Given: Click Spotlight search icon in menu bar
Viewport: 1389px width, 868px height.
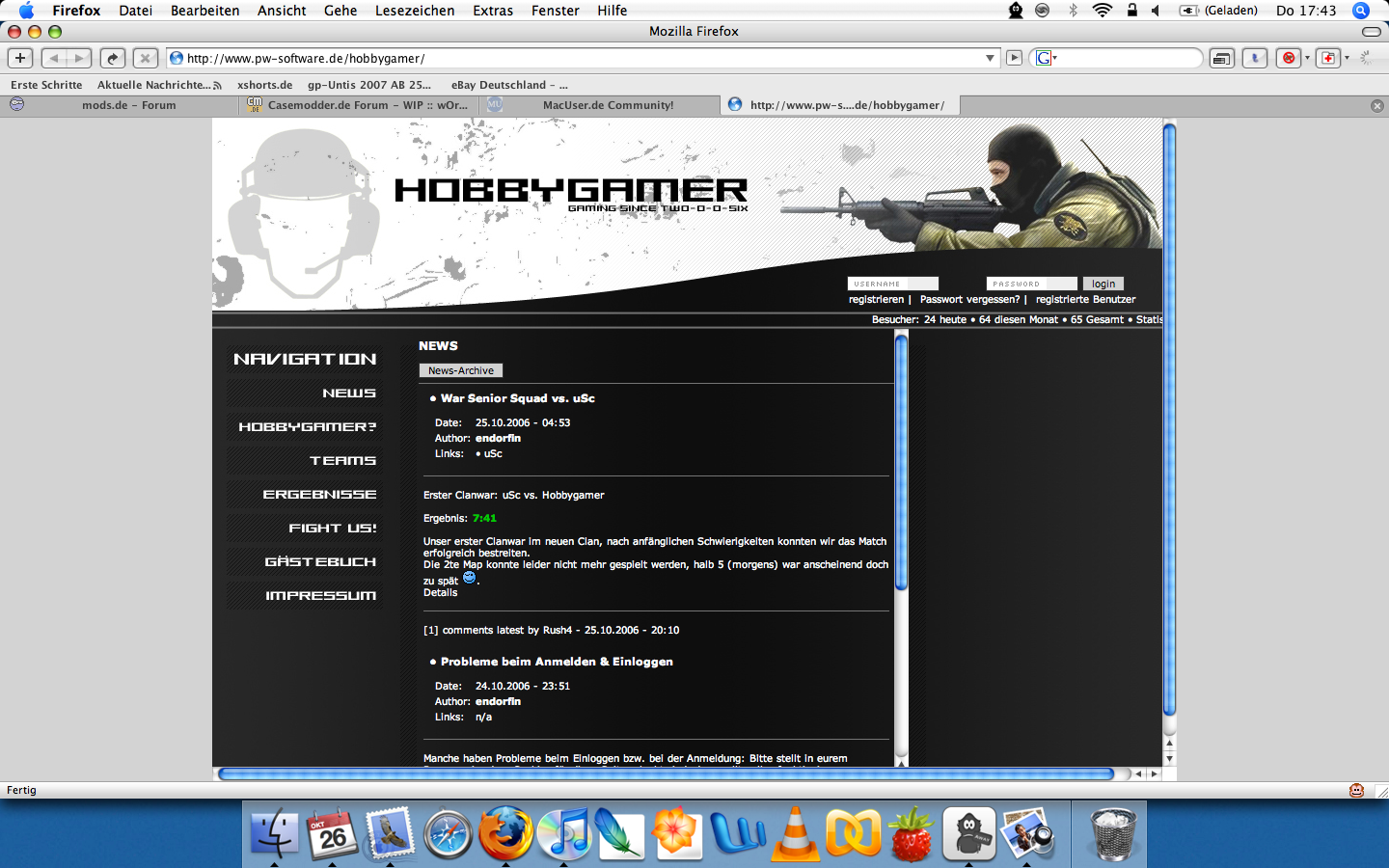Looking at the screenshot, I should (x=1361, y=11).
